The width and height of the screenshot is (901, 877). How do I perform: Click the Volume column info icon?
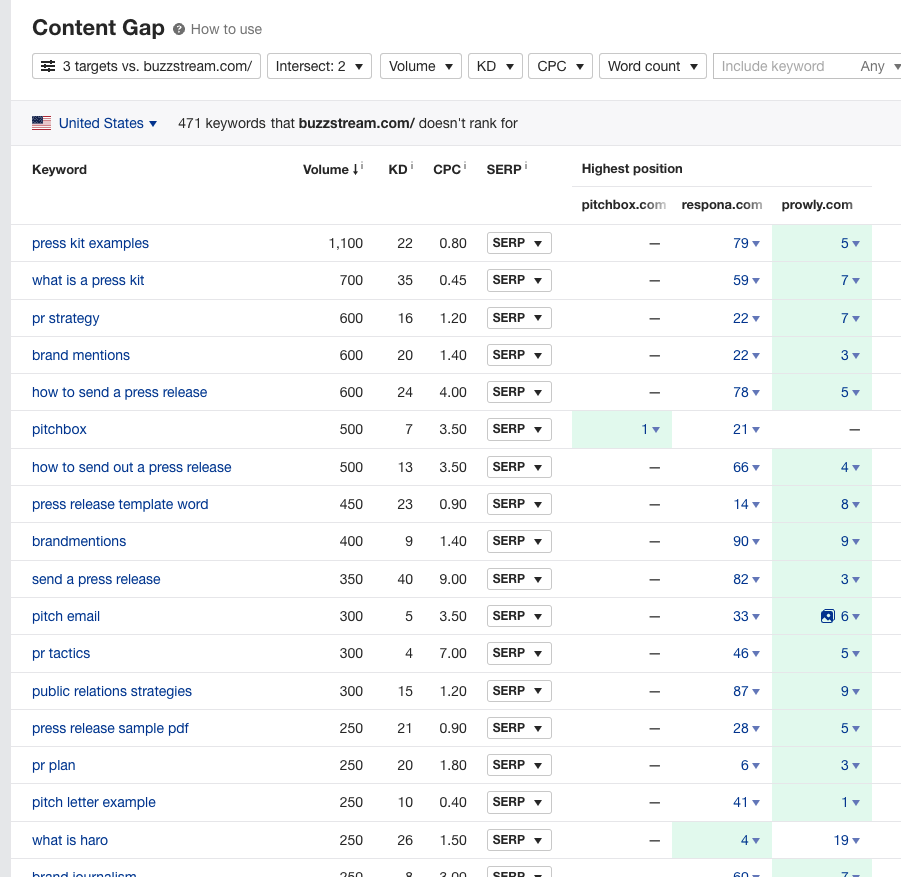(x=361, y=166)
